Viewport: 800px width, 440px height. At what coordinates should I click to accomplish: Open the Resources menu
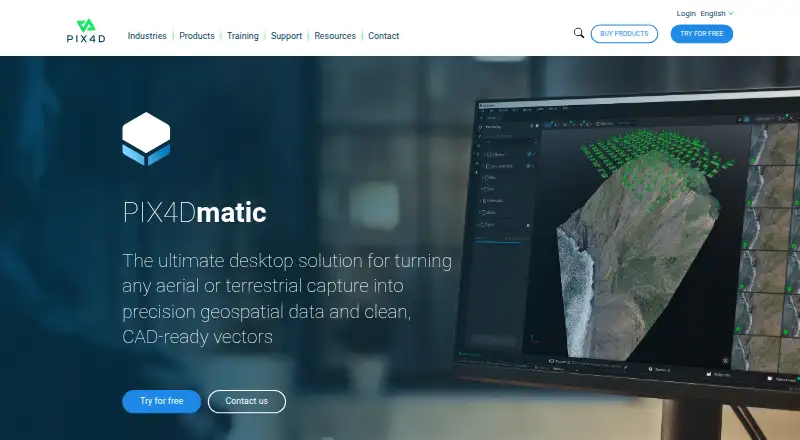pyautogui.click(x=335, y=36)
